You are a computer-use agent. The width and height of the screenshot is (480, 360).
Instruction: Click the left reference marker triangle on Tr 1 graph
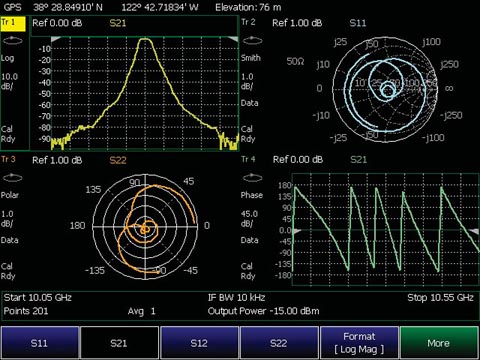pos(55,39)
